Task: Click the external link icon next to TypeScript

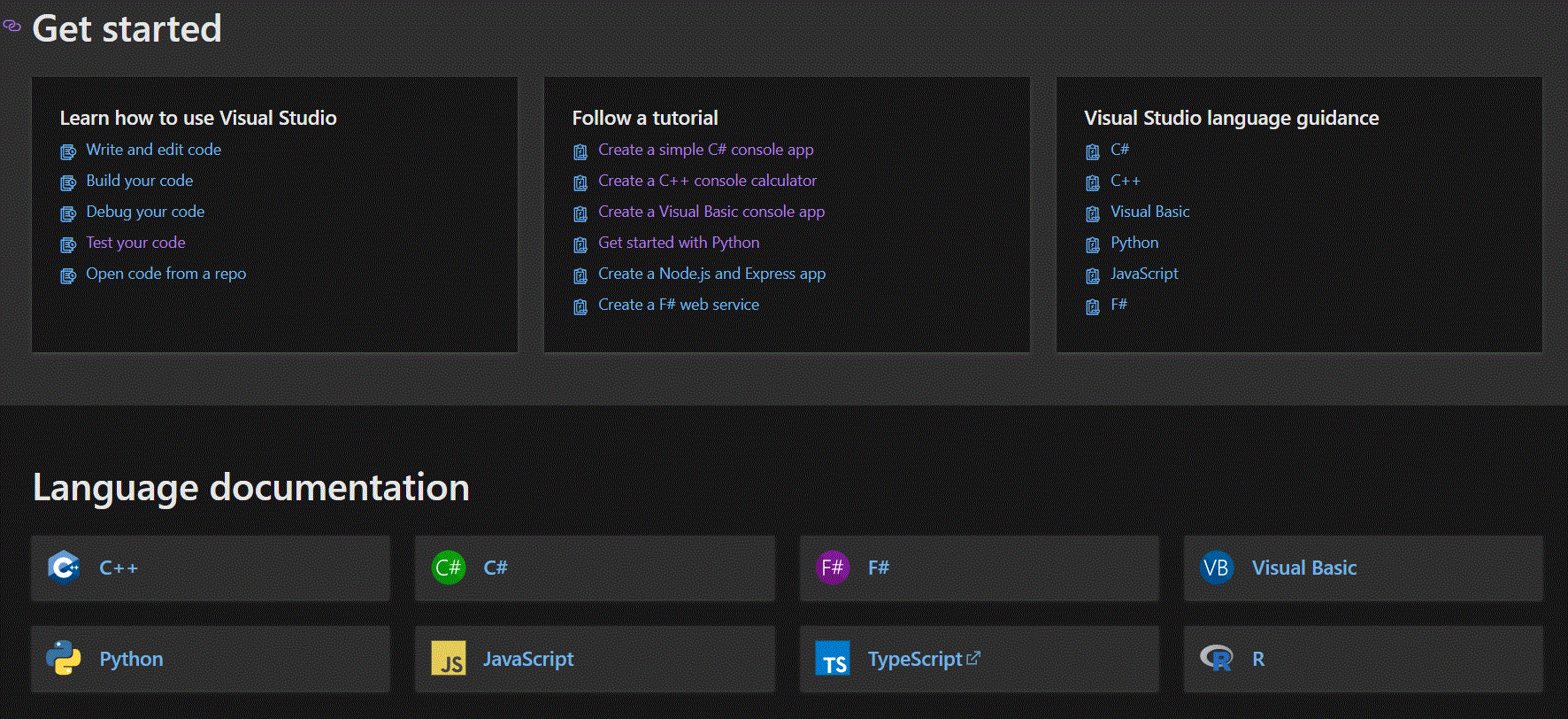Action: pyautogui.click(x=973, y=658)
